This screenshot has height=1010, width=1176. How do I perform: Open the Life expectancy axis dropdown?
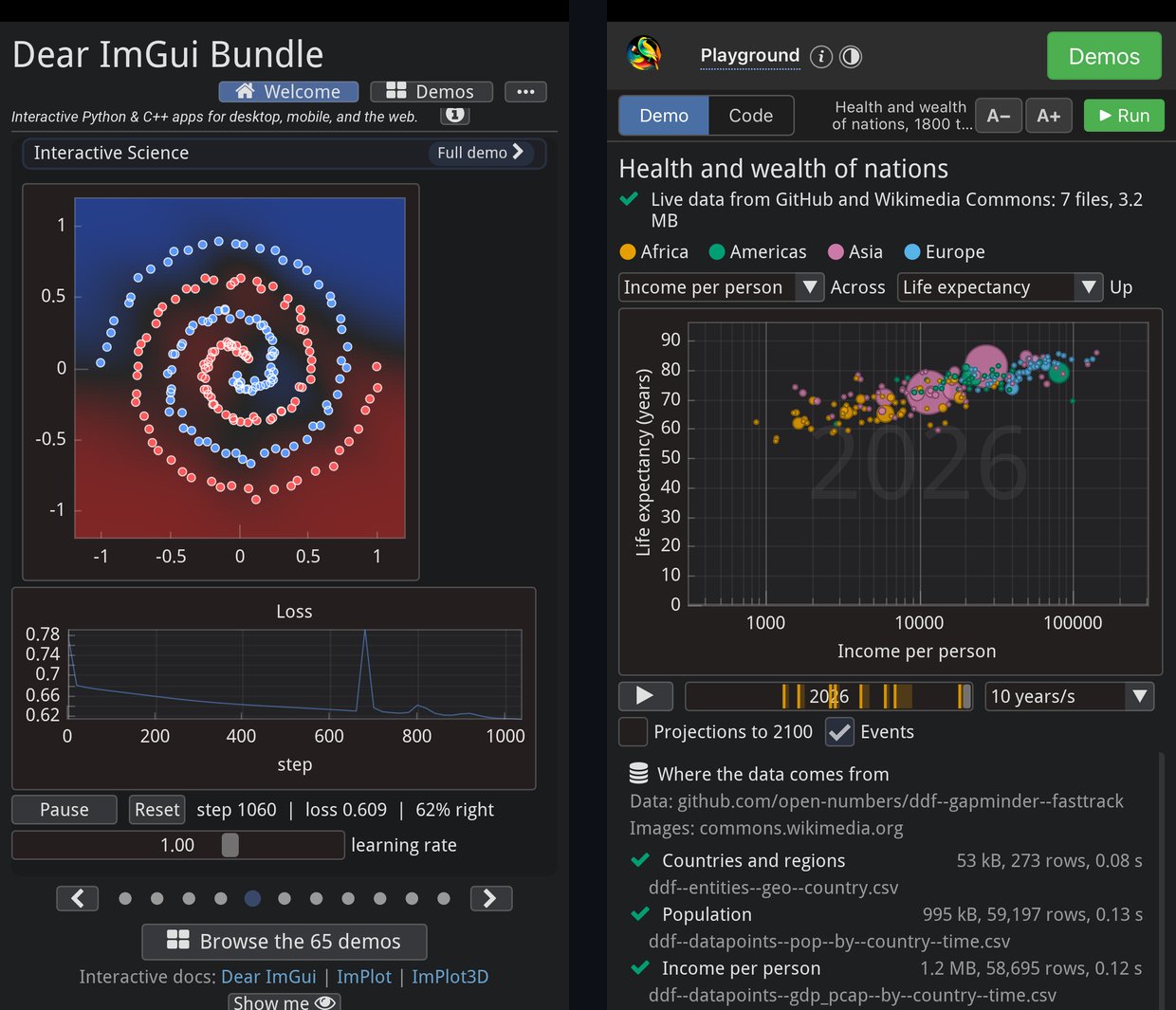coord(1000,287)
